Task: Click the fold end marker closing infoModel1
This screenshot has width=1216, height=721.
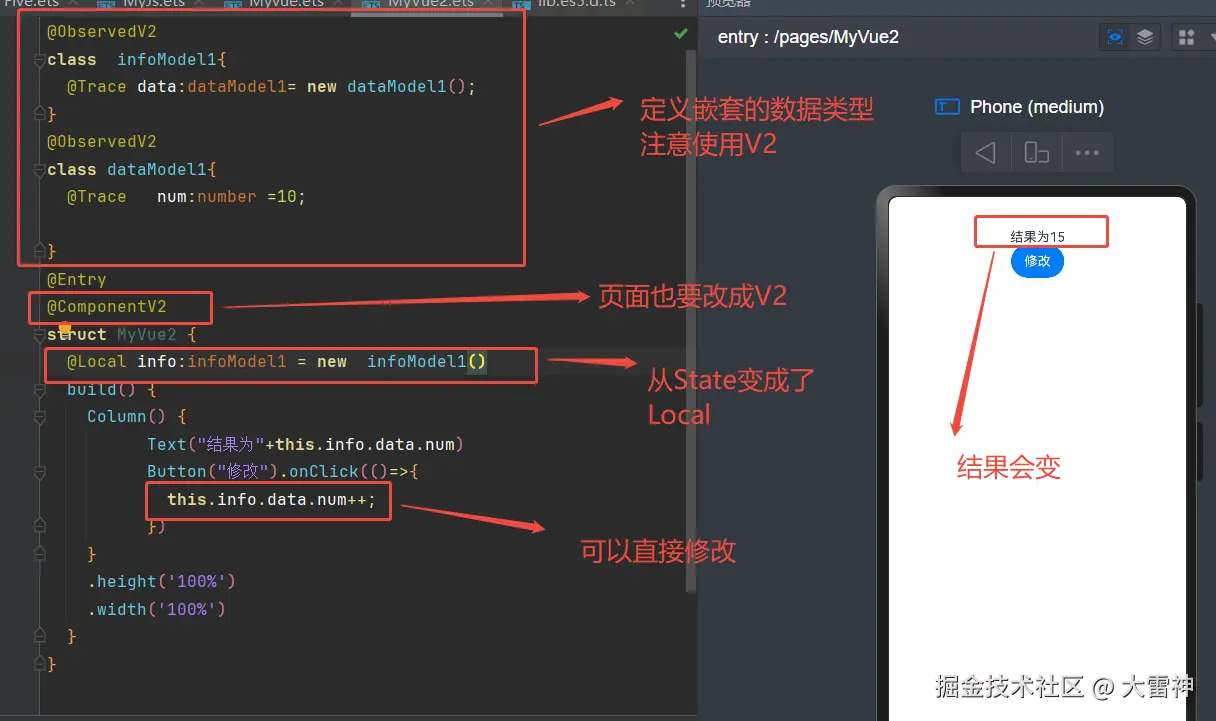Action: pos(40,114)
